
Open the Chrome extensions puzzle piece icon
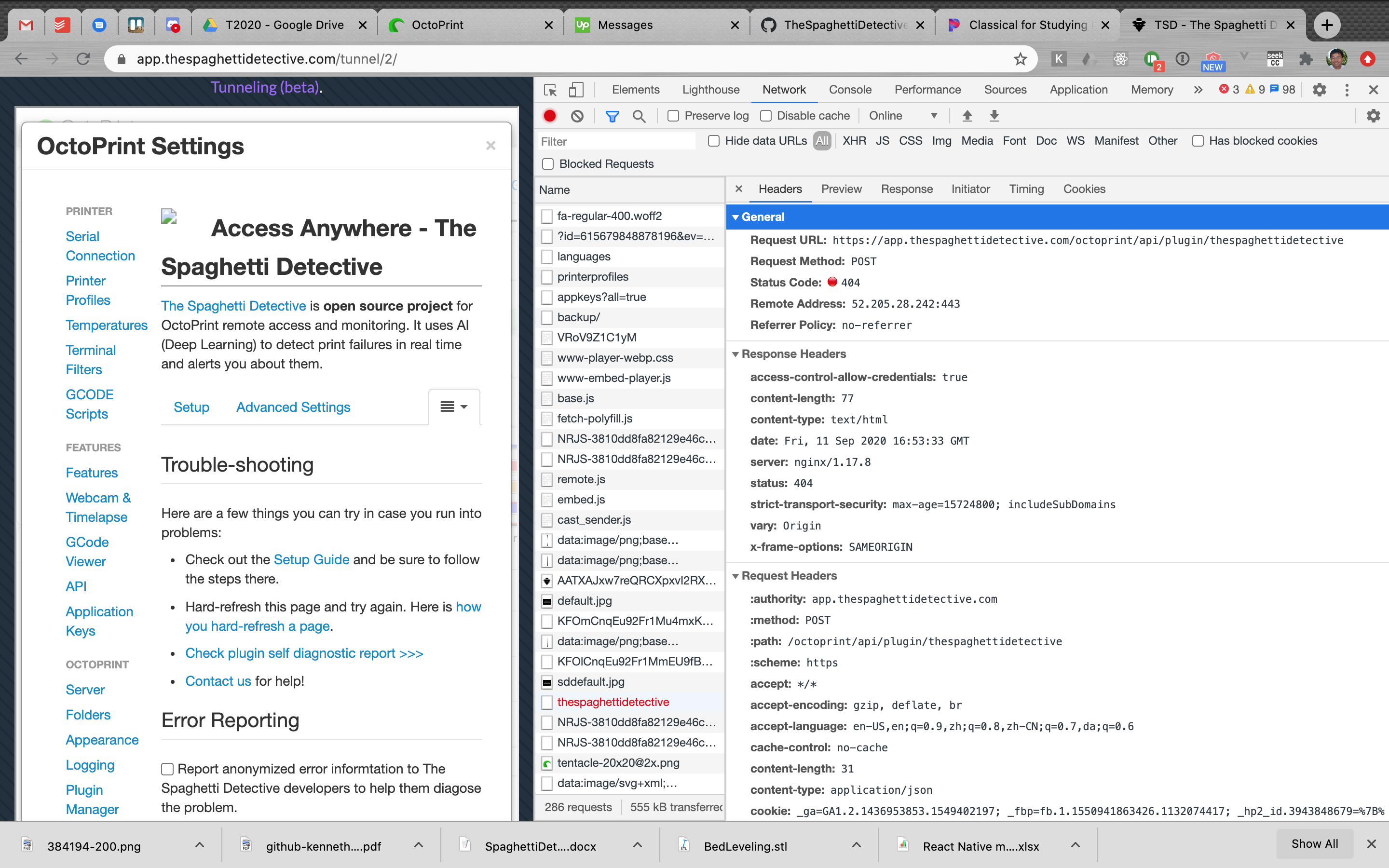coord(1306,58)
